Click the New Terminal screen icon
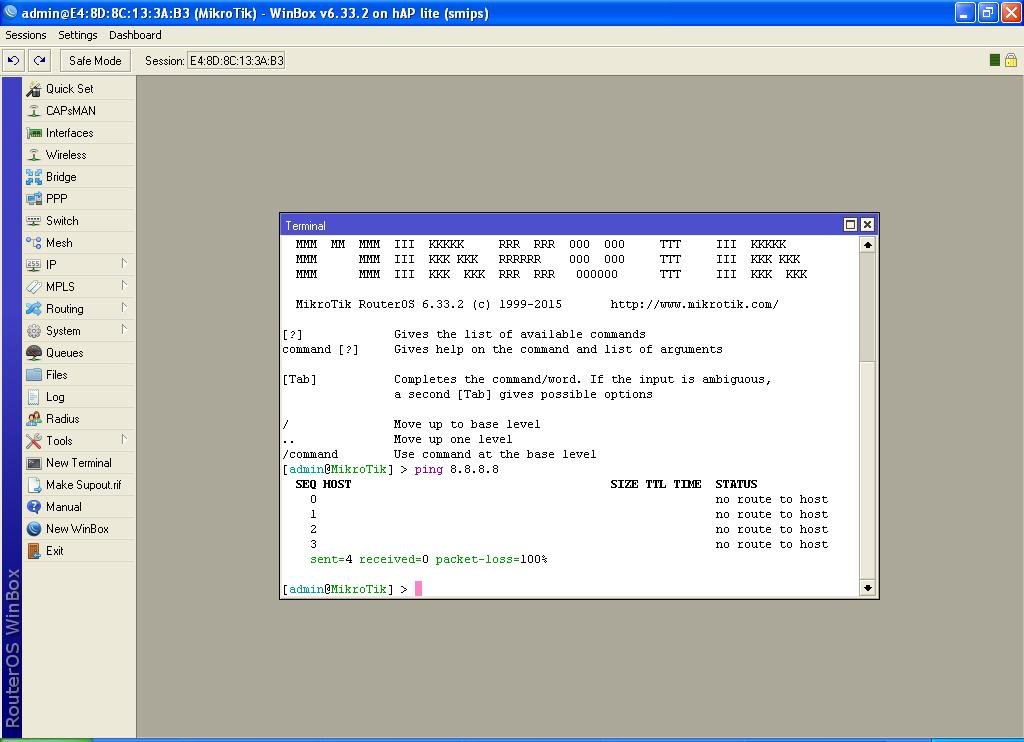 (x=34, y=463)
